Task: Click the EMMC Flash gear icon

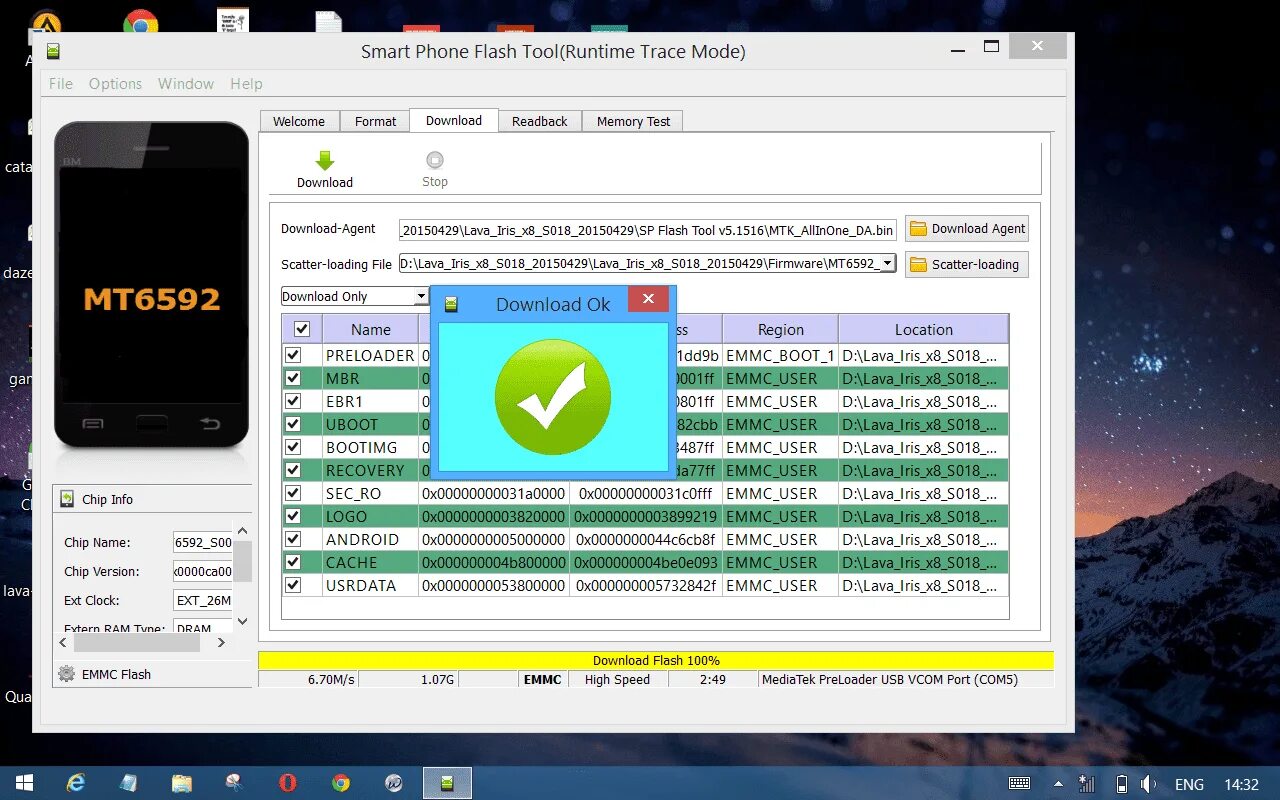Action: (66, 674)
